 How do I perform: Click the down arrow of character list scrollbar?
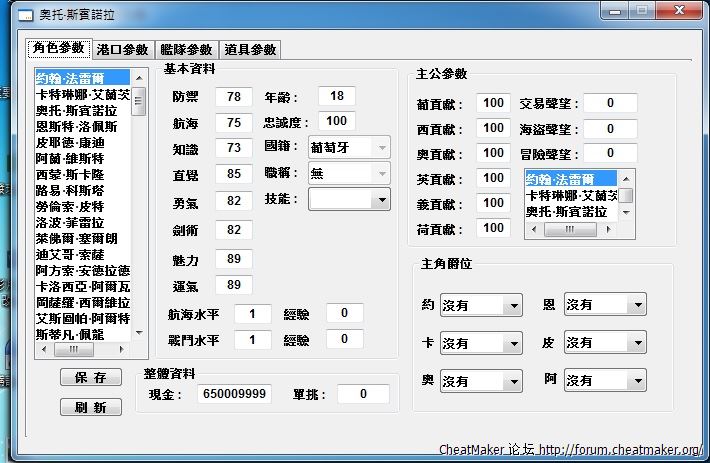140,335
